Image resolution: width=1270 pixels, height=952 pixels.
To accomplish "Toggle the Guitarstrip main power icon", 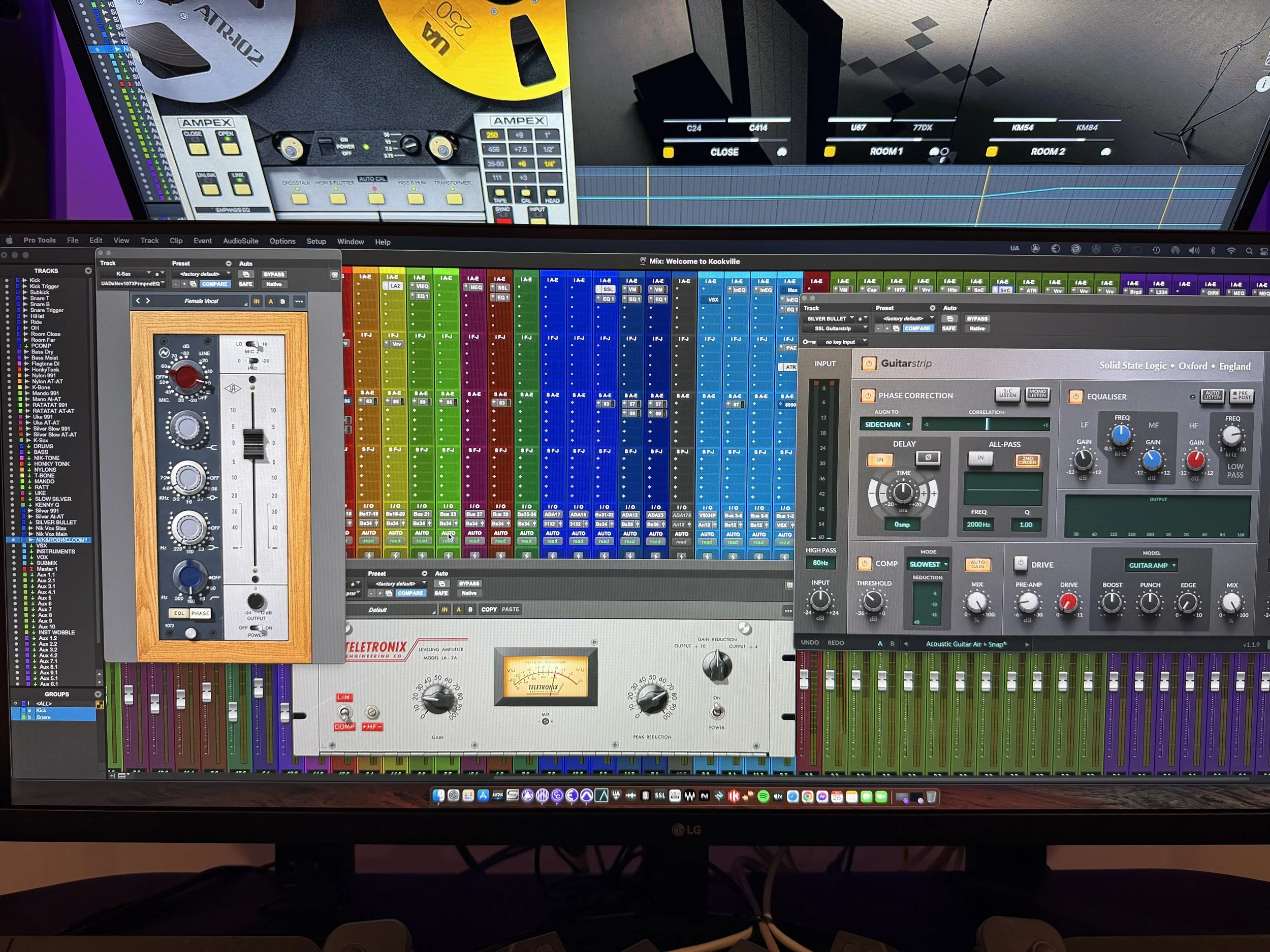I will (868, 363).
